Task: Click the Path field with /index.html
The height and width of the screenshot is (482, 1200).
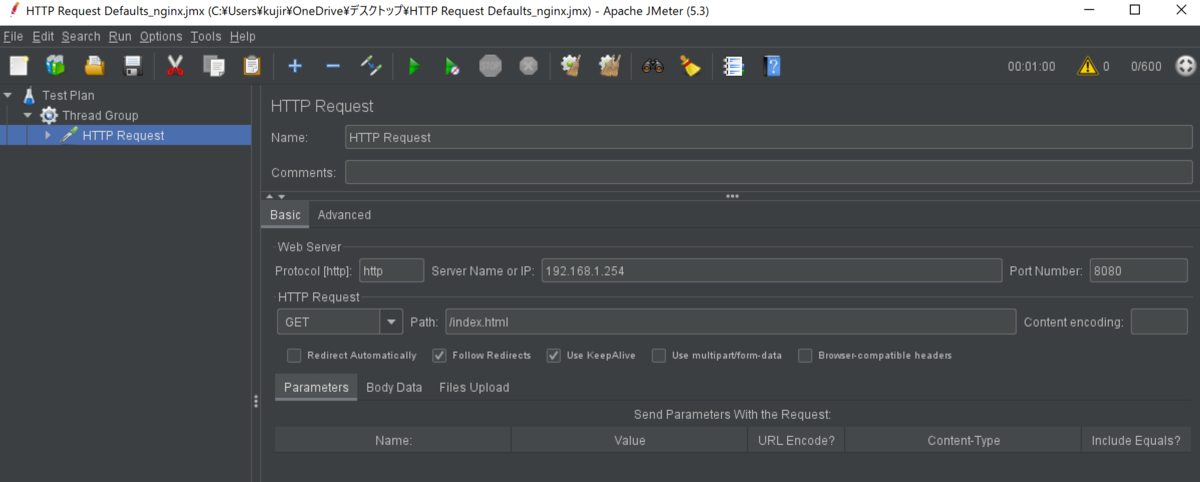Action: click(730, 322)
